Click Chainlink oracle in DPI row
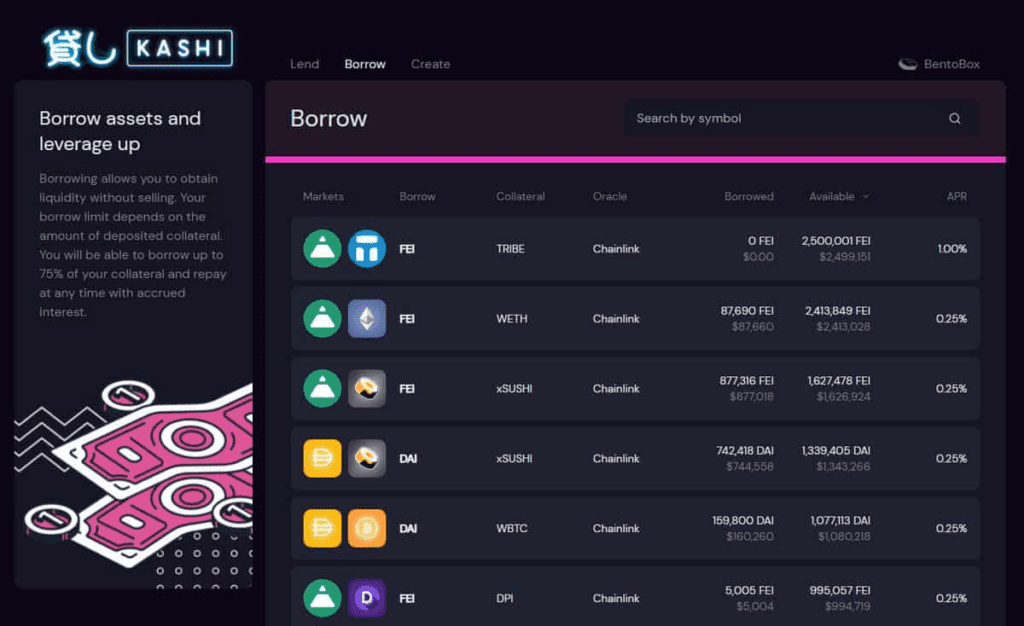Screen dimensions: 1024x626 coord(616,598)
